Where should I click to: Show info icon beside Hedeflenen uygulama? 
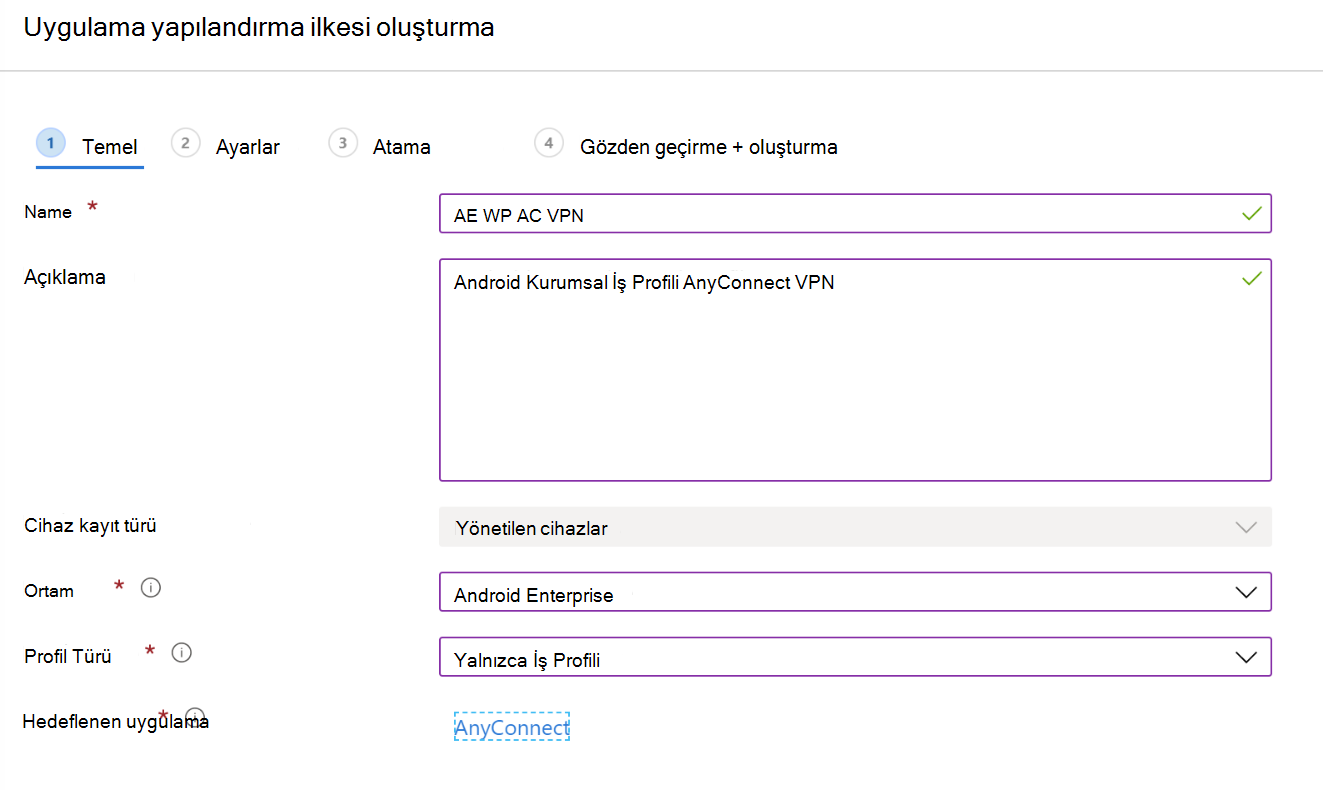point(195,716)
